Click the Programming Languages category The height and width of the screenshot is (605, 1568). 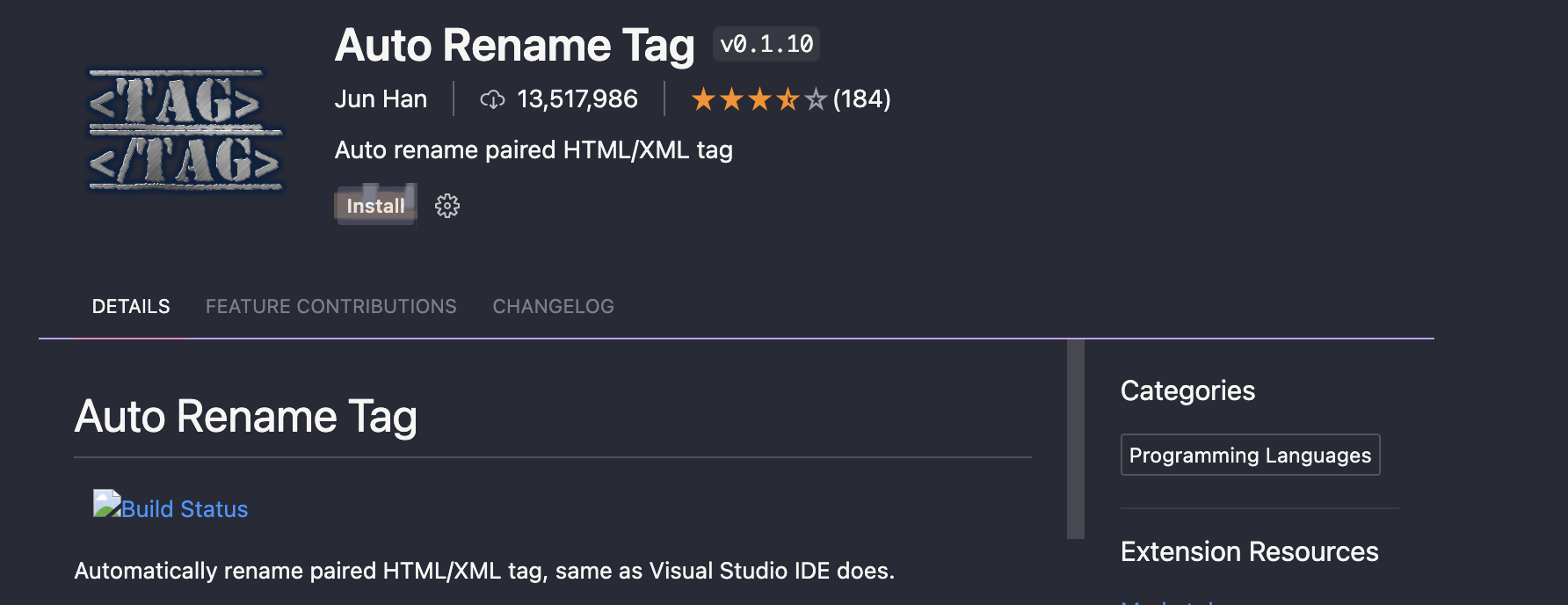[1249, 455]
